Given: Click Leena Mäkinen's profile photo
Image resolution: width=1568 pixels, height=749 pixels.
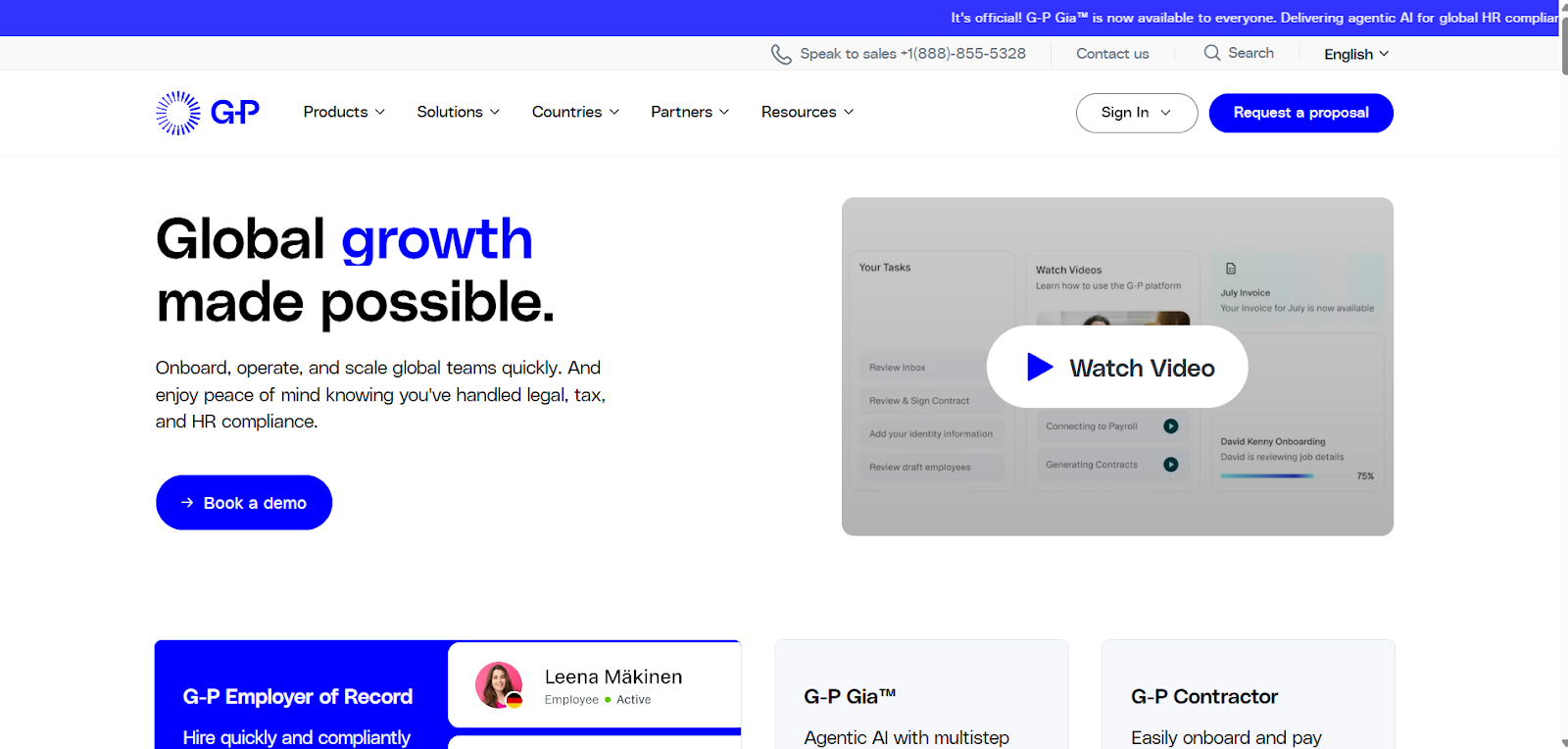Looking at the screenshot, I should click(x=499, y=684).
